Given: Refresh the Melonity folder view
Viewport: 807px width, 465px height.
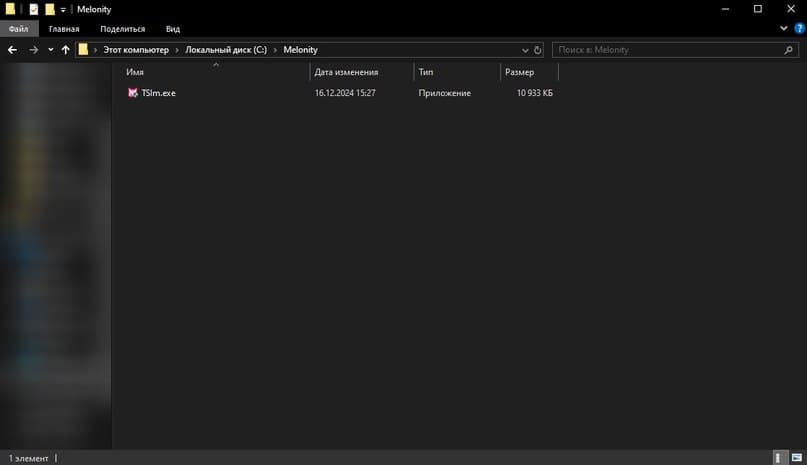Looking at the screenshot, I should click(x=538, y=49).
